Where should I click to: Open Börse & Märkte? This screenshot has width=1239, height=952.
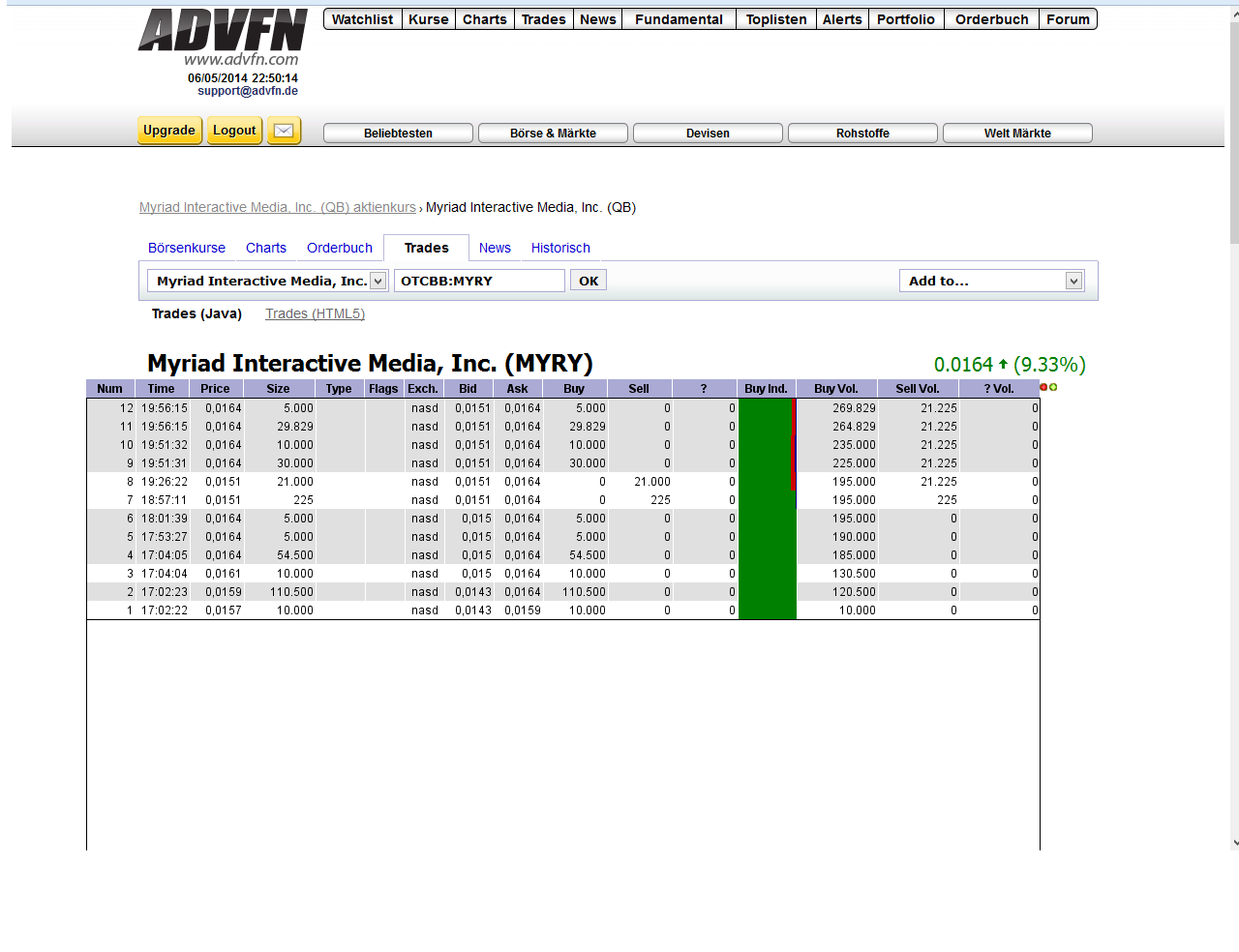(553, 134)
